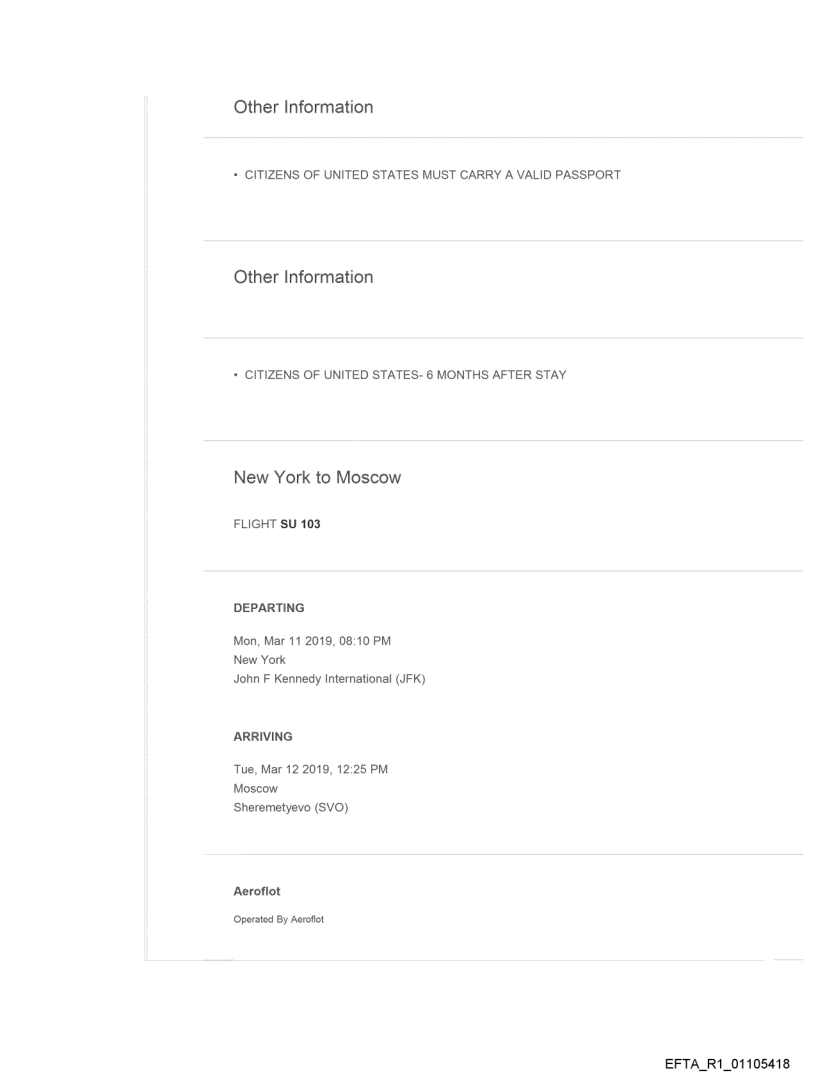Click the Moscow arrival city line
This screenshot has width=816, height=1073.
(255, 789)
